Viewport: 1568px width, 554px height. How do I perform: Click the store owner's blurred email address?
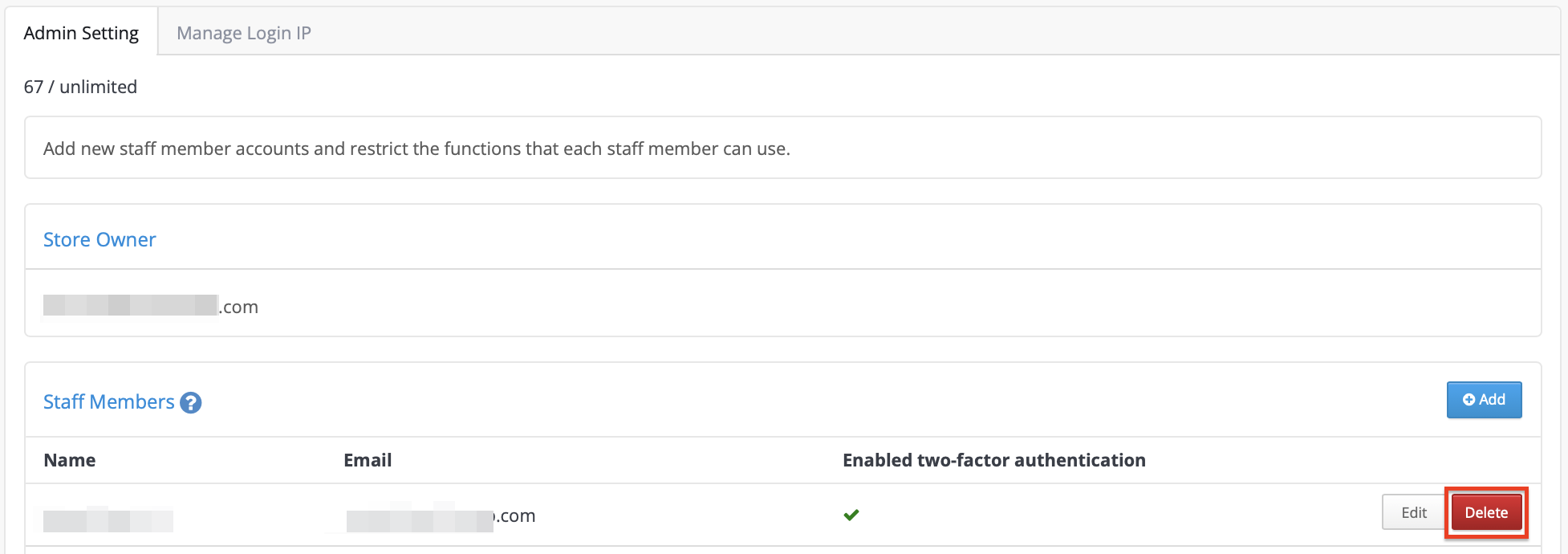(x=151, y=306)
